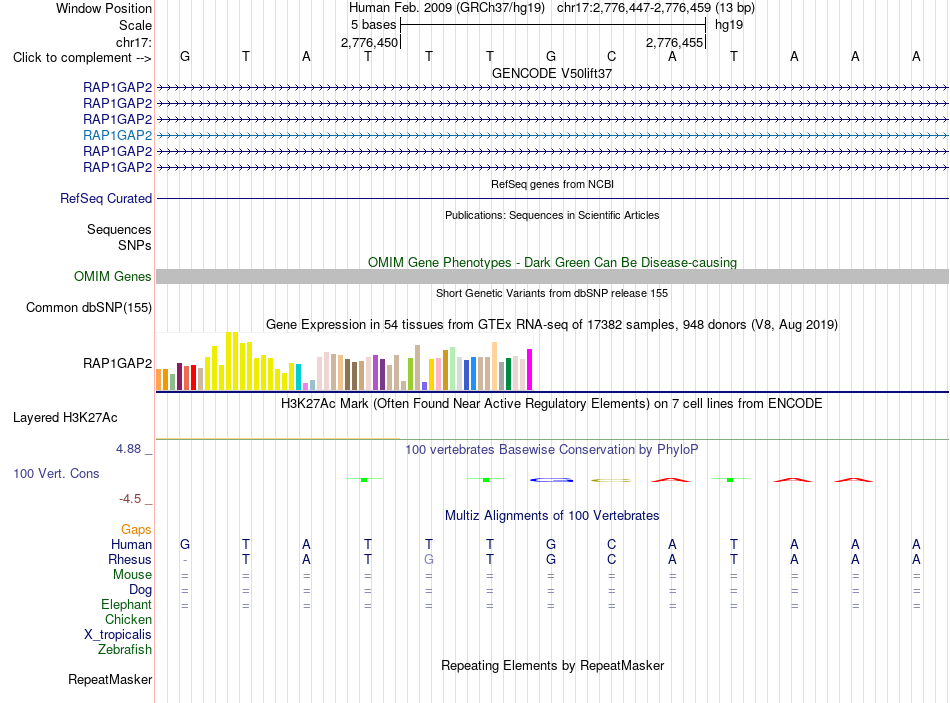Viewport: 950px width, 703px height.
Task: Click "Human Feb. 2009 (GRCh37/hg19)" assembly text
Action: [447, 8]
